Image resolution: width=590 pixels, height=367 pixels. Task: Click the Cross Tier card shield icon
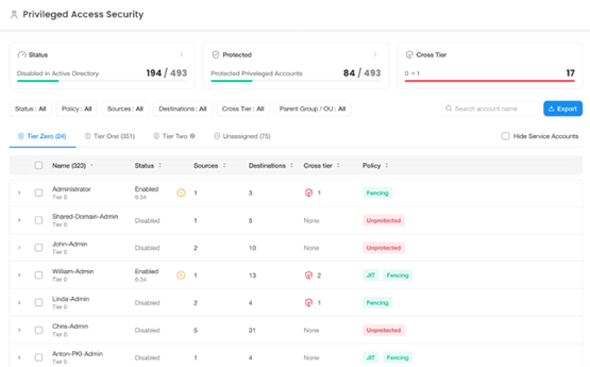tap(409, 55)
